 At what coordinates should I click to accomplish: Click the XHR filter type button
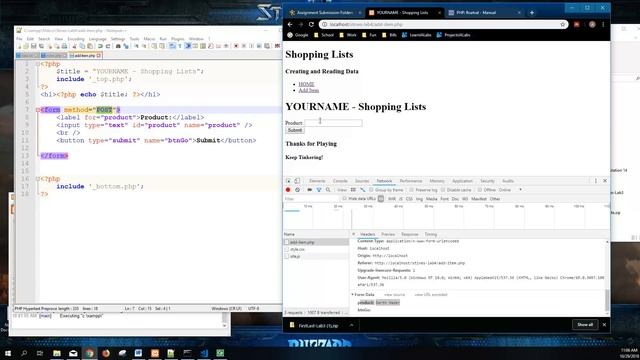(x=392, y=199)
